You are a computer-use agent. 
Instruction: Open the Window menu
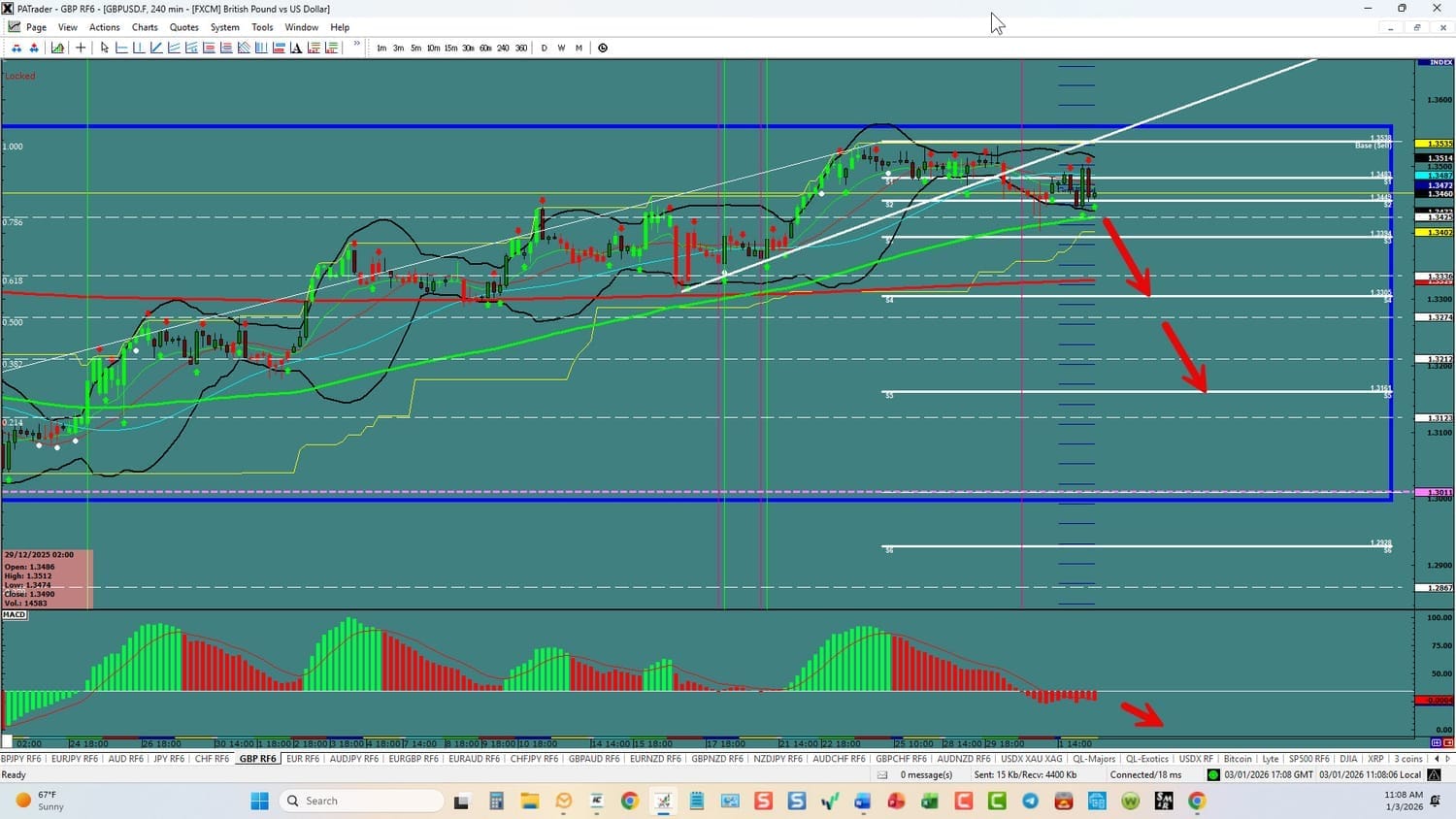pos(302,27)
